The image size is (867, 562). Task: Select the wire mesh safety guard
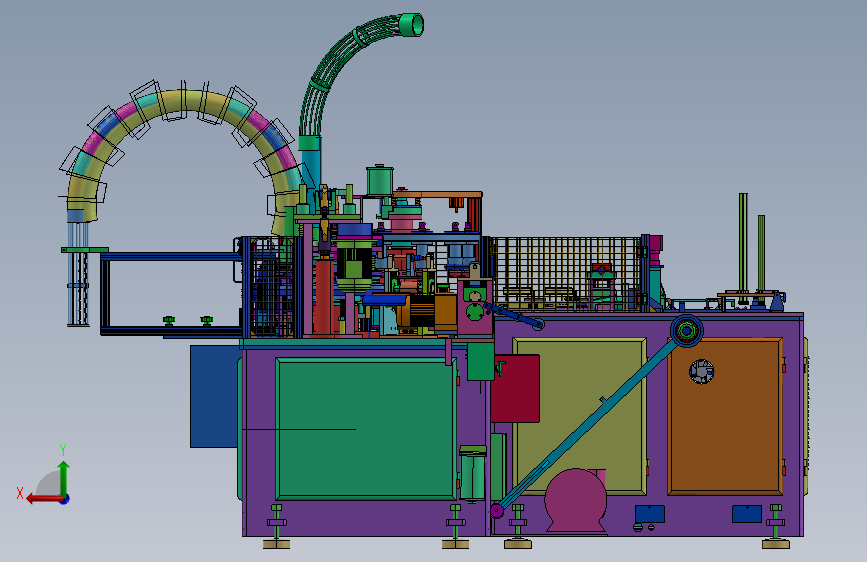[x=566, y=273]
